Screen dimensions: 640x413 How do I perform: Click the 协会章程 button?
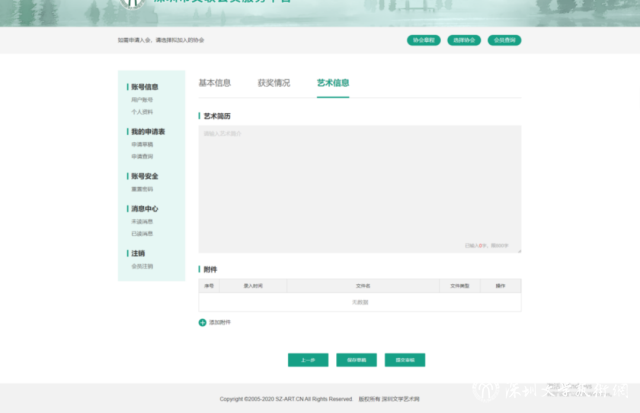423,40
